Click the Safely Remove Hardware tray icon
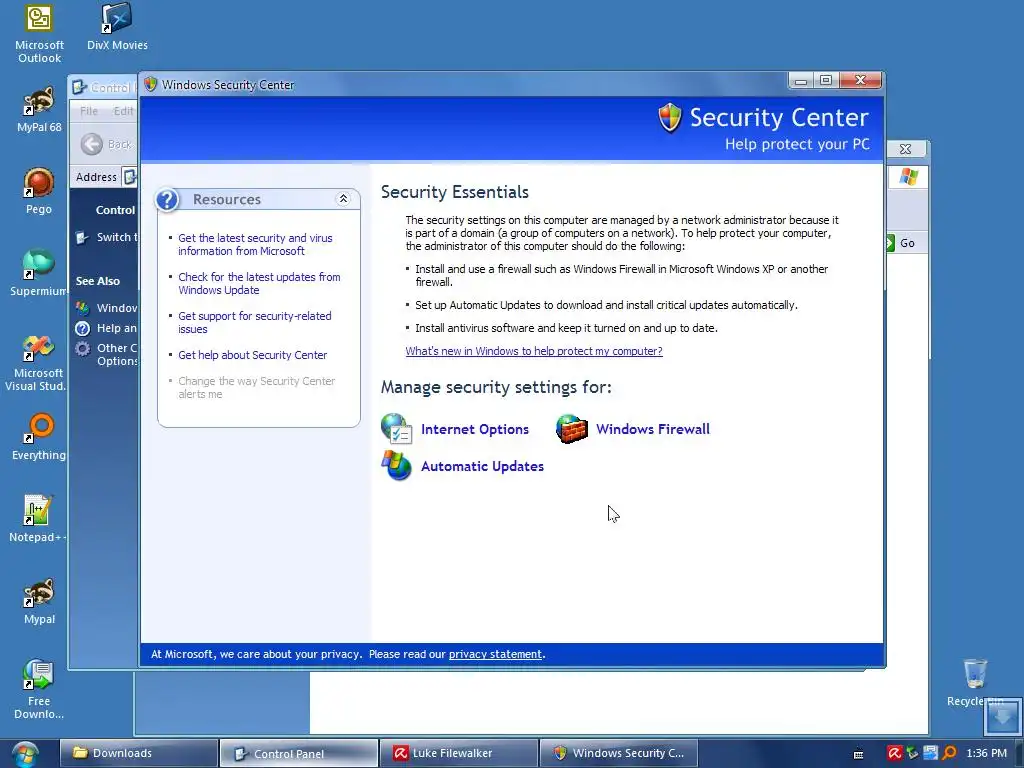The image size is (1024, 768). (x=912, y=753)
